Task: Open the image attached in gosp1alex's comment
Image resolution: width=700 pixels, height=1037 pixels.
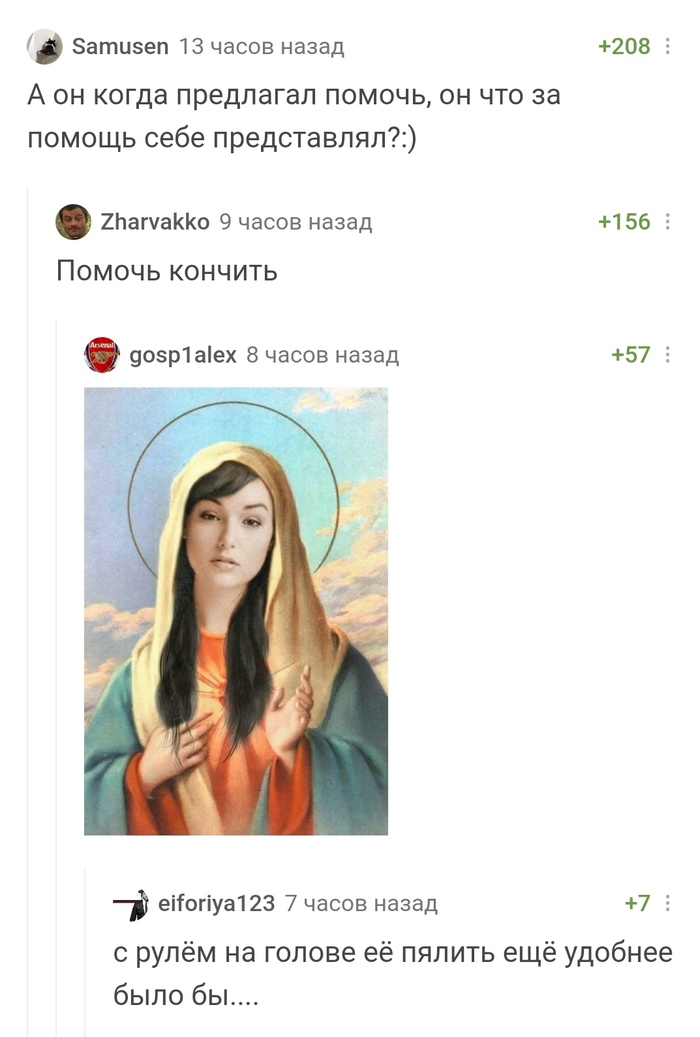Action: tap(236, 611)
